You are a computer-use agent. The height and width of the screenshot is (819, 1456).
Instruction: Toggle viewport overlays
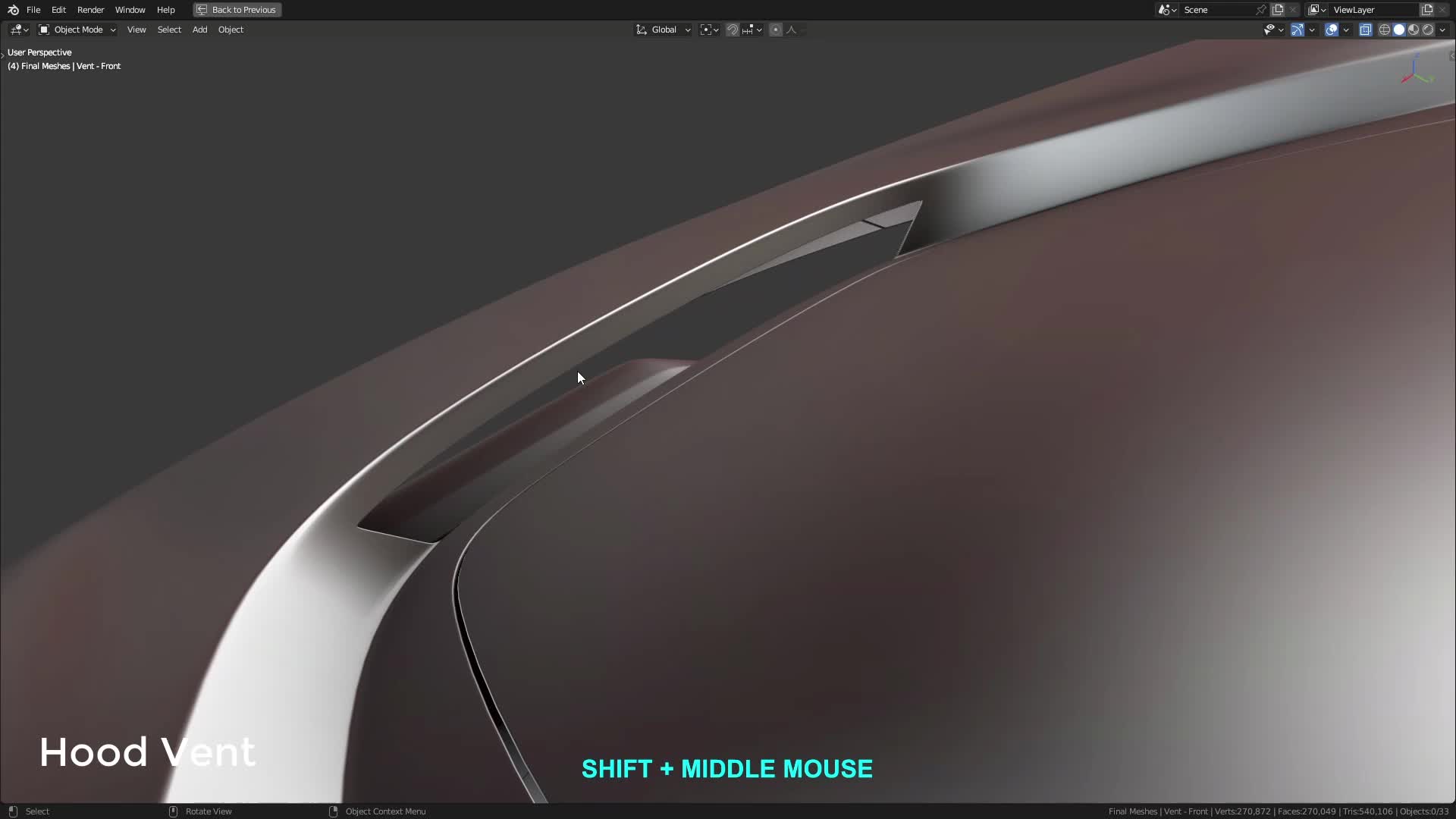point(1332,30)
